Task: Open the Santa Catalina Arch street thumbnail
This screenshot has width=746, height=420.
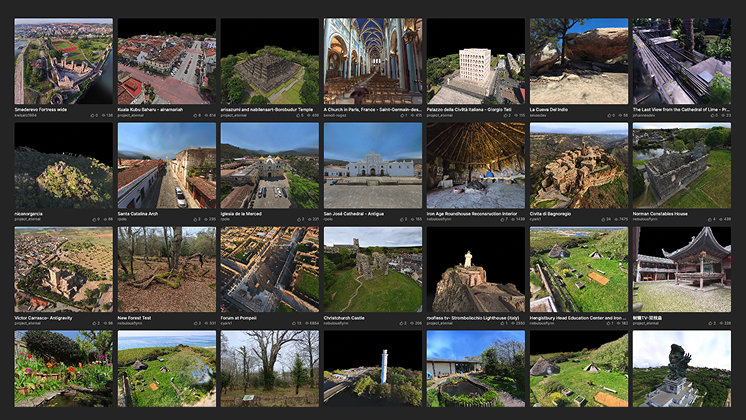Action: [167, 166]
